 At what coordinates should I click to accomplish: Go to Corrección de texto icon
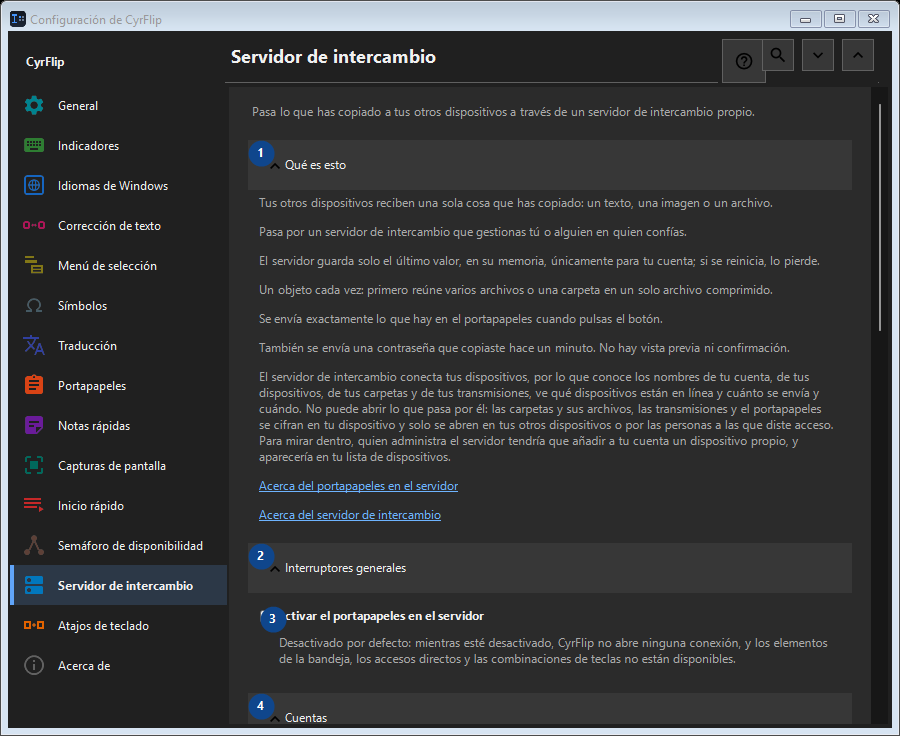point(34,226)
